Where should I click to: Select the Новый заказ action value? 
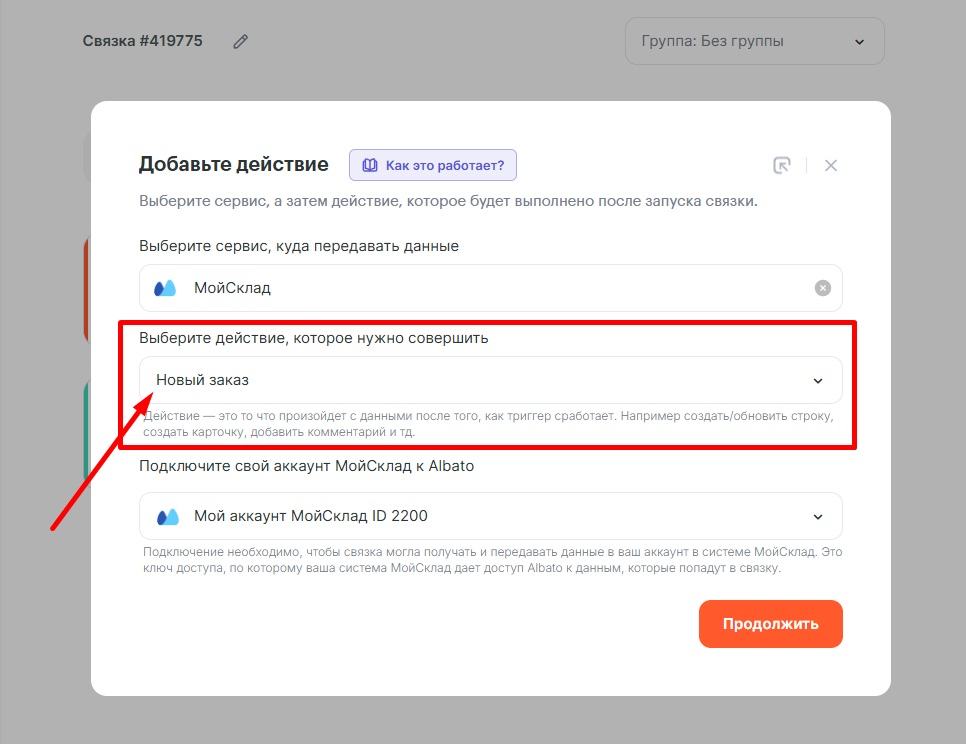(x=203, y=380)
